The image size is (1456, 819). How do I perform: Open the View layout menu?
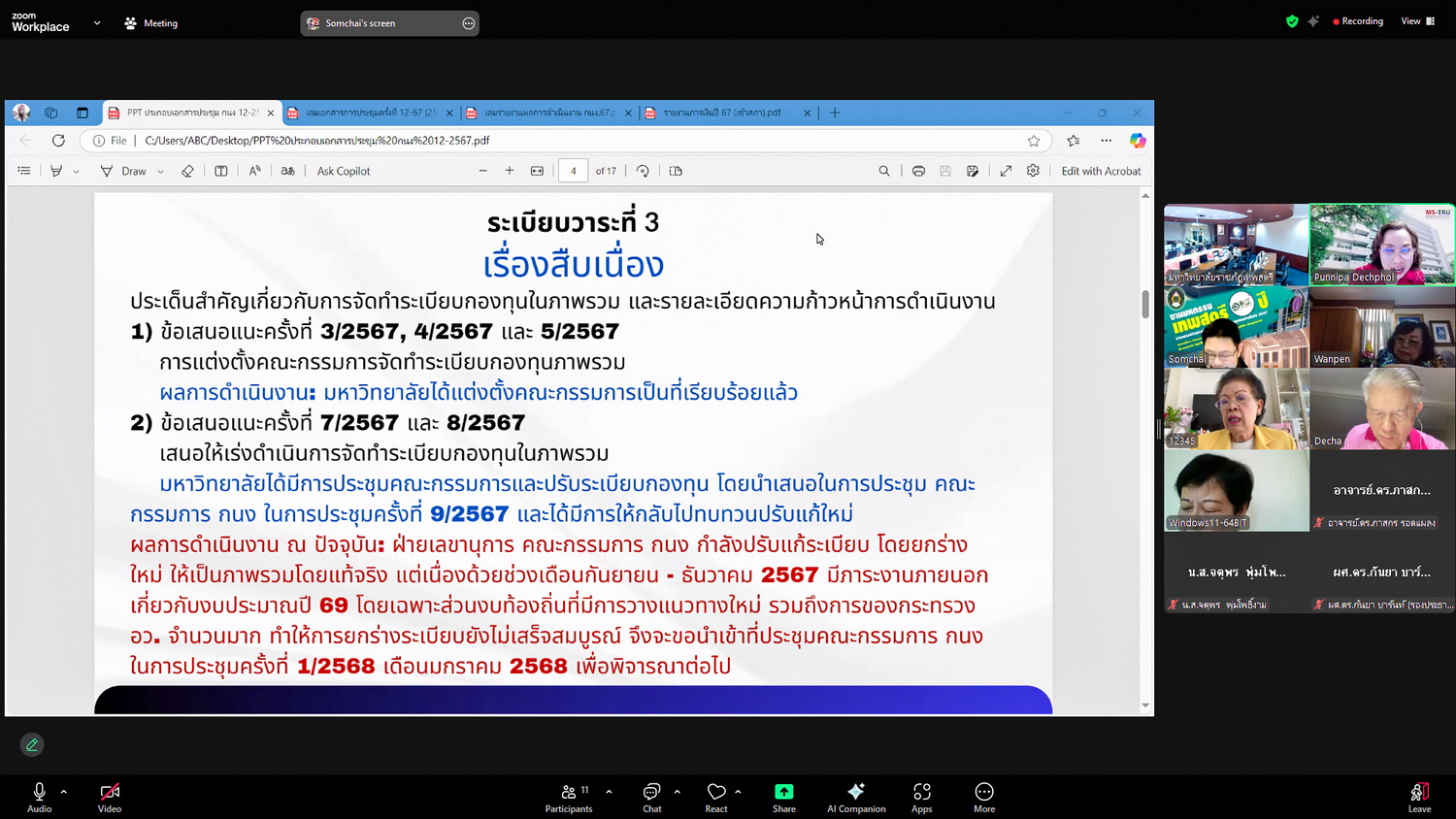coord(1417,21)
